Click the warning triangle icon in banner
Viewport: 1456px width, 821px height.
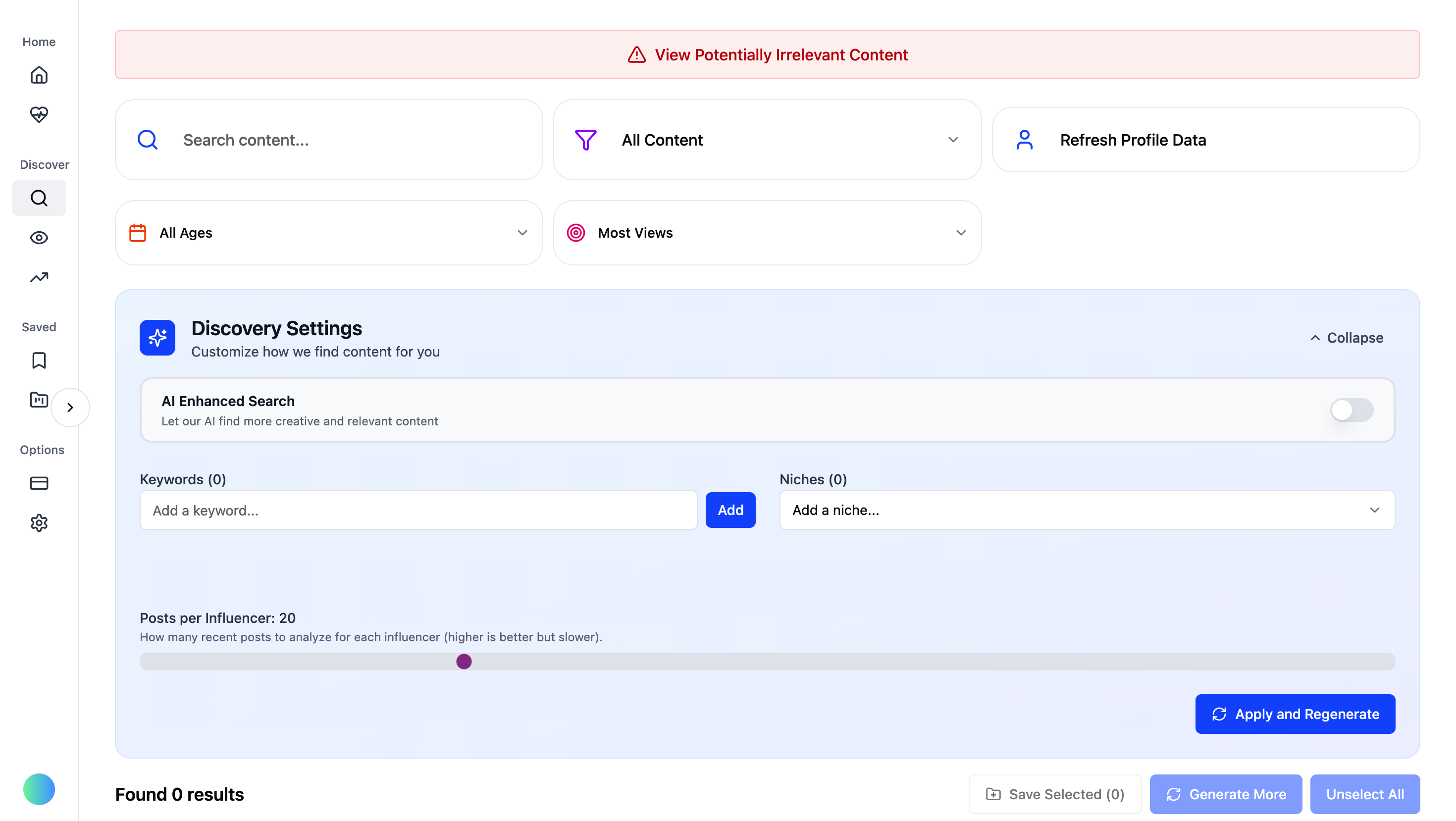636,55
